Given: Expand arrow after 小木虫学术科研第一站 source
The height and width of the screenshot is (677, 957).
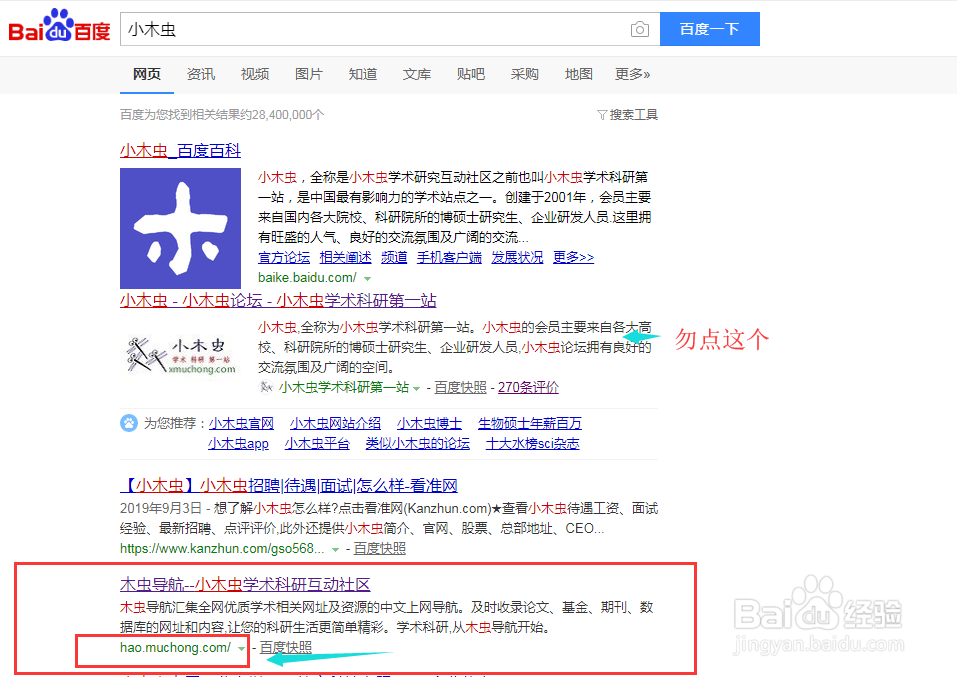Looking at the screenshot, I should 416,388.
